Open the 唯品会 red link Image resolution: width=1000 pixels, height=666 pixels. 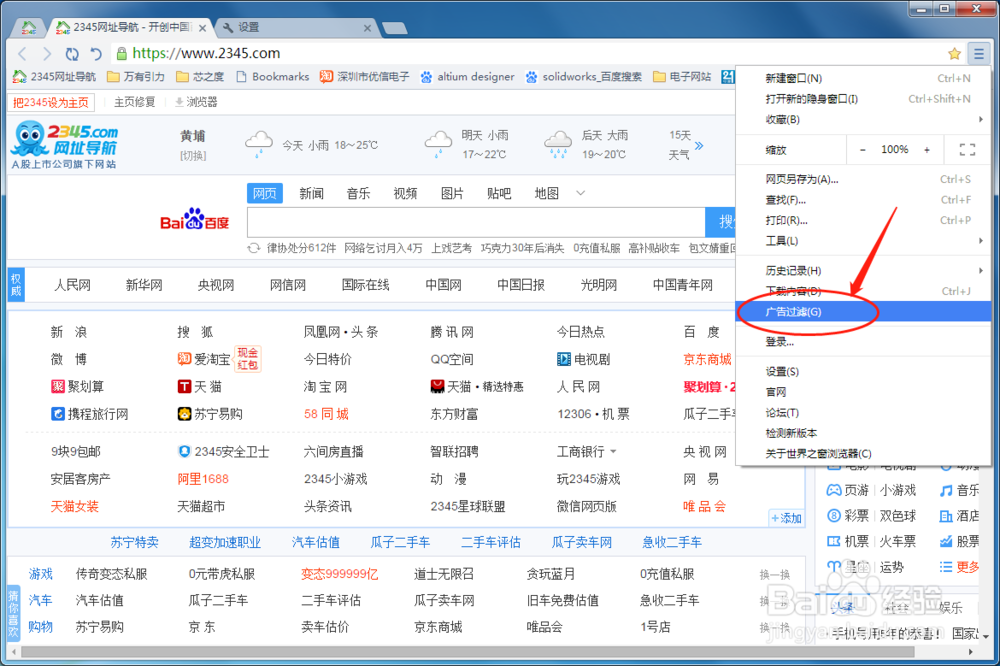[704, 507]
